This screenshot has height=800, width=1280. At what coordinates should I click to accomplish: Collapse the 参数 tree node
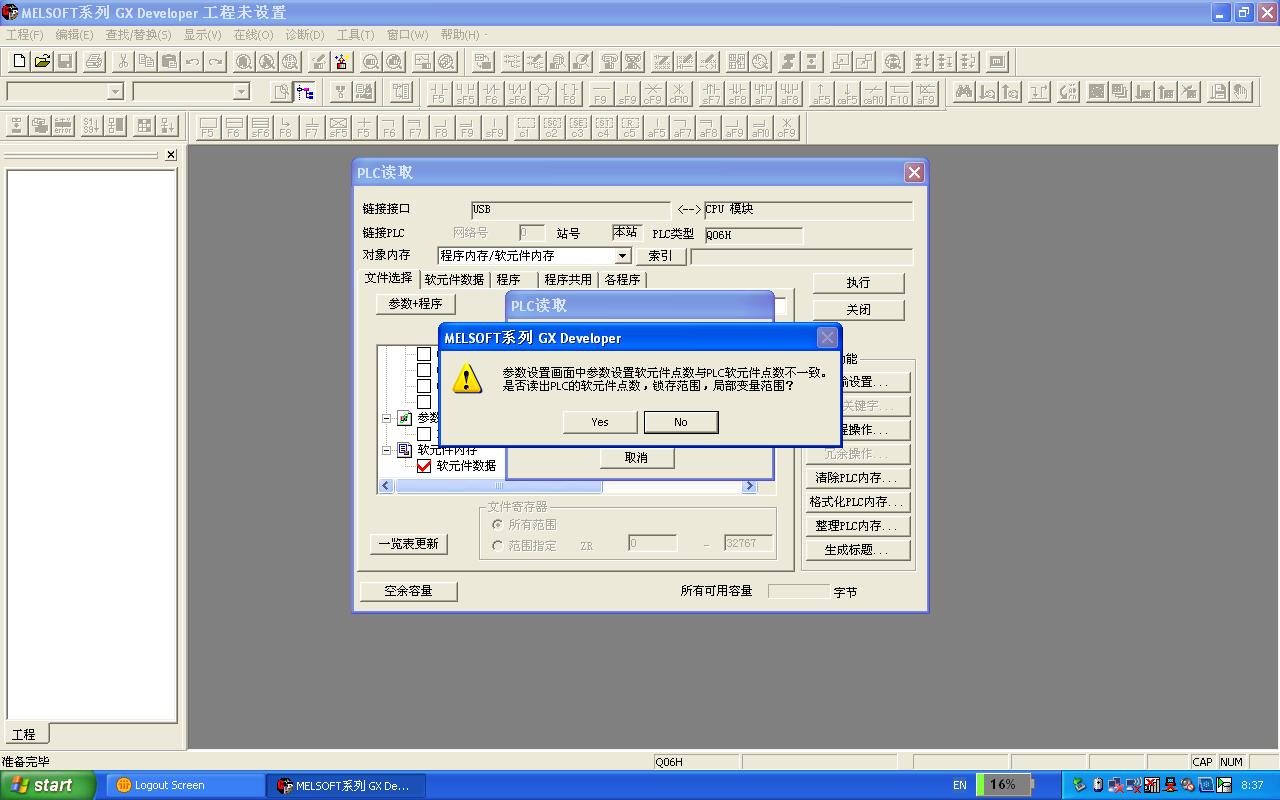click(x=387, y=418)
